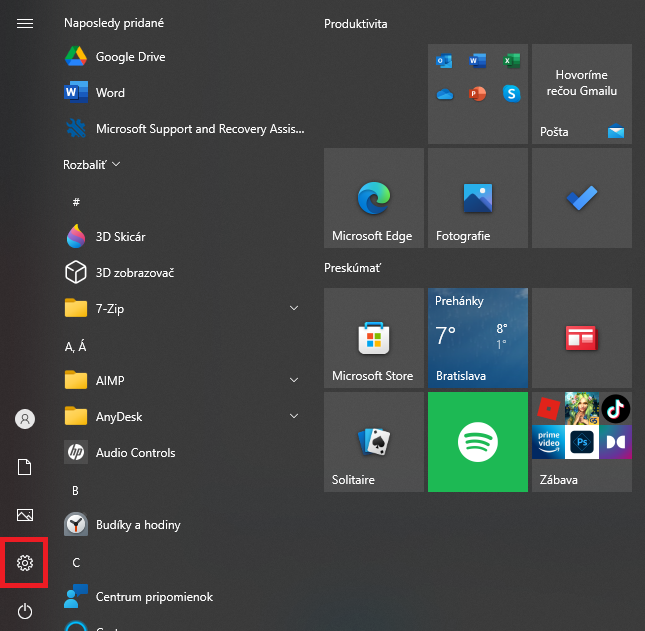Open the AIMP folder entry
This screenshot has height=631, width=645.
(183, 380)
